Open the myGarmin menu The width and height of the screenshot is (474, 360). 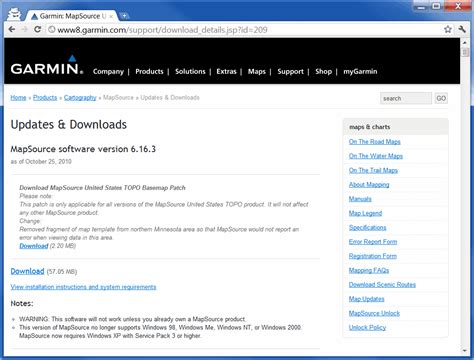pyautogui.click(x=360, y=71)
